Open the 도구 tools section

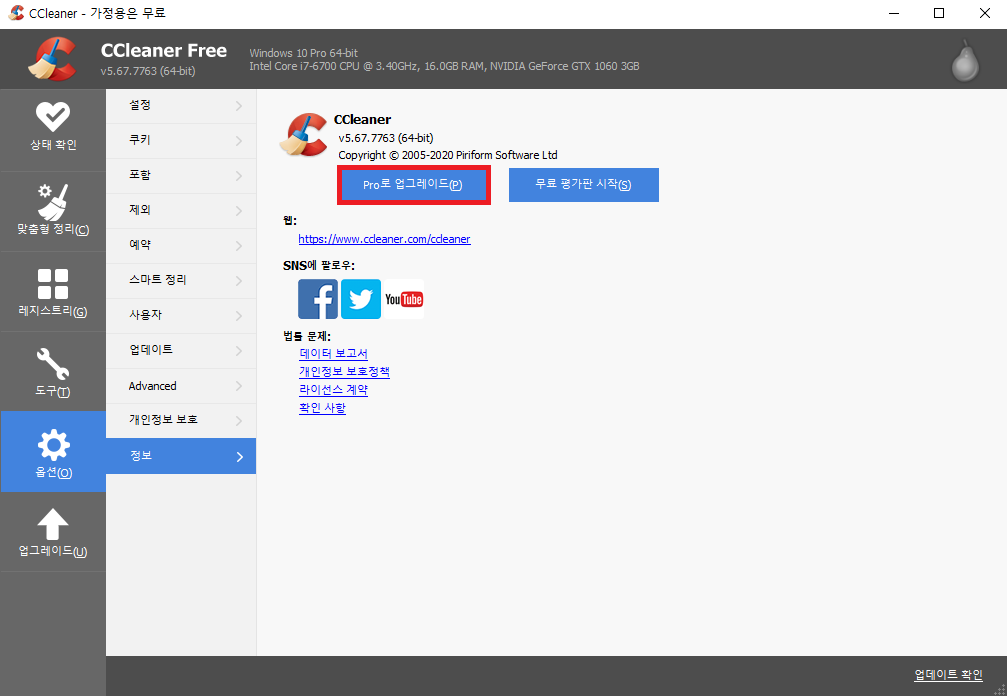53,372
